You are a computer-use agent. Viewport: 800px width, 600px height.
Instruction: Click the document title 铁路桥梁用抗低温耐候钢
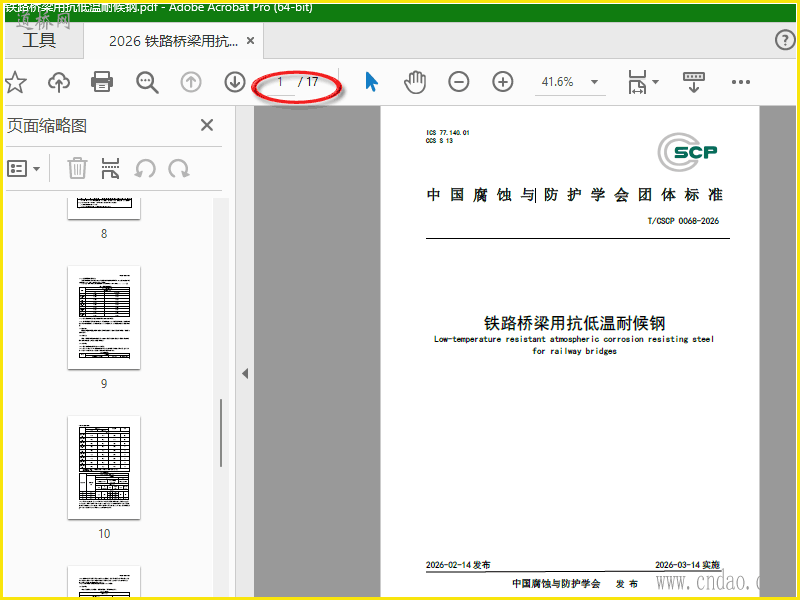tap(574, 323)
